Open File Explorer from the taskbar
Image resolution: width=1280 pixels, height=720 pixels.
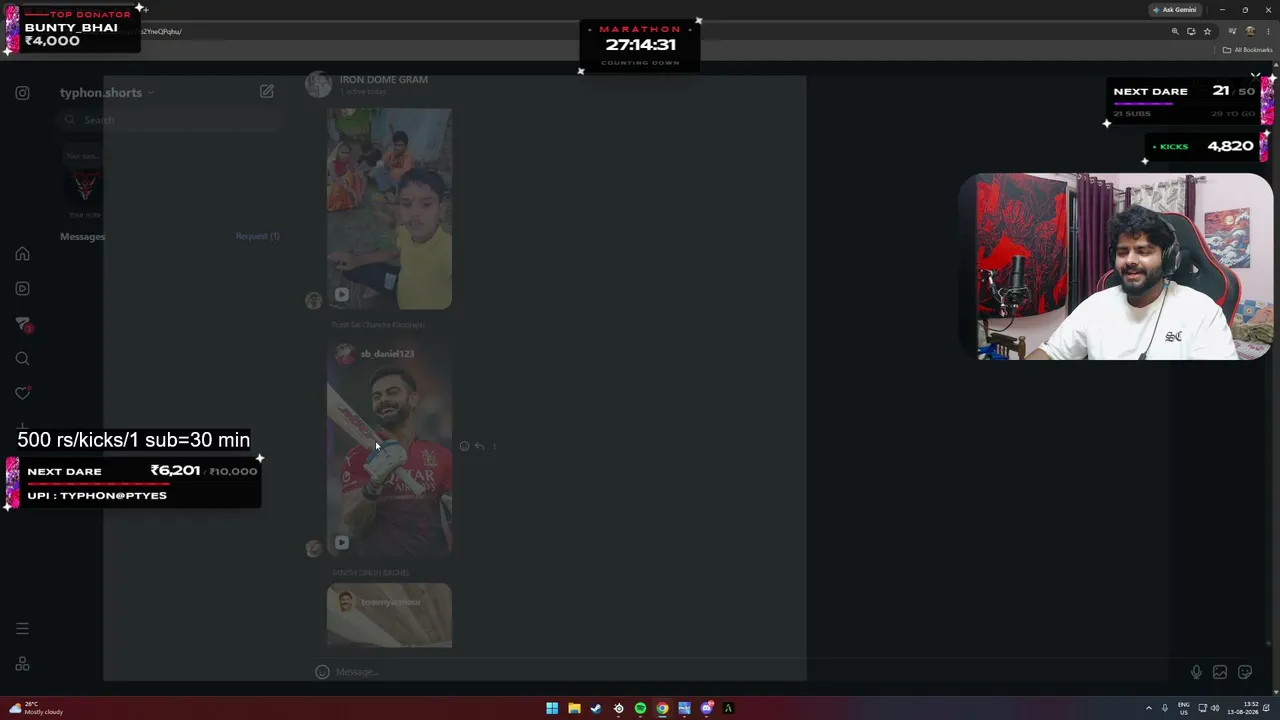(574, 708)
